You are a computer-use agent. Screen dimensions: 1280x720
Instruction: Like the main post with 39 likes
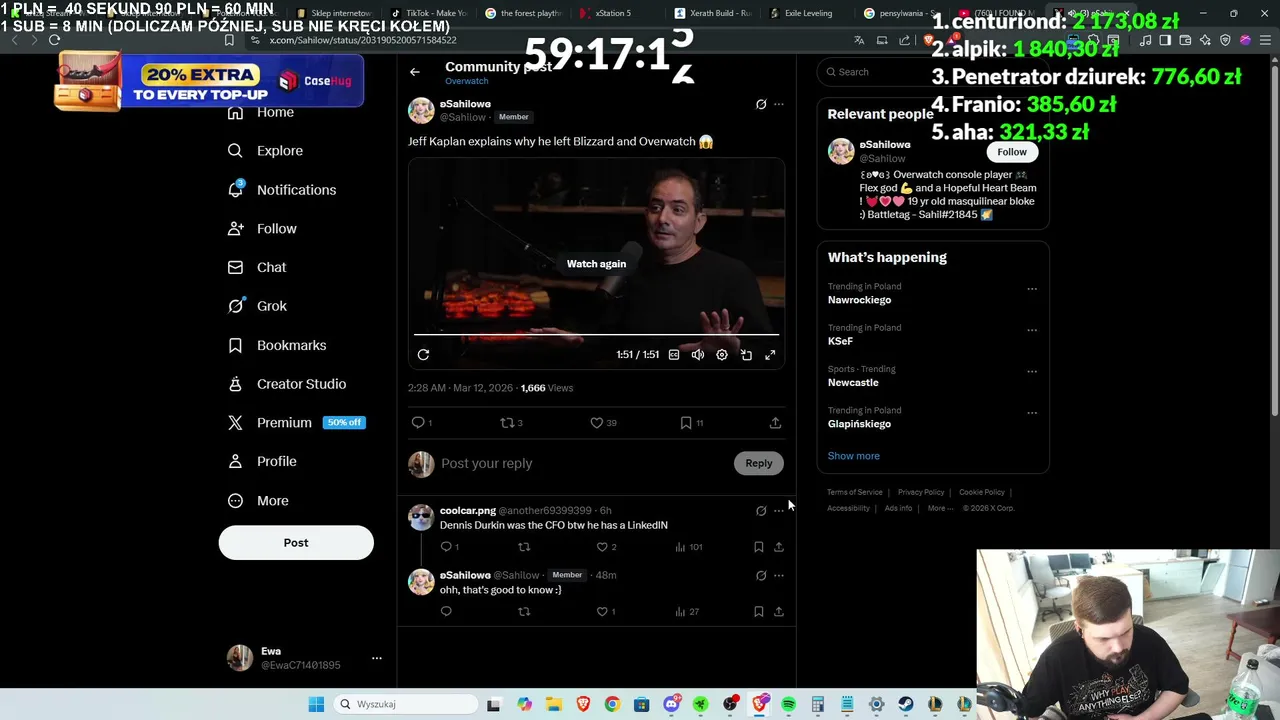click(597, 423)
